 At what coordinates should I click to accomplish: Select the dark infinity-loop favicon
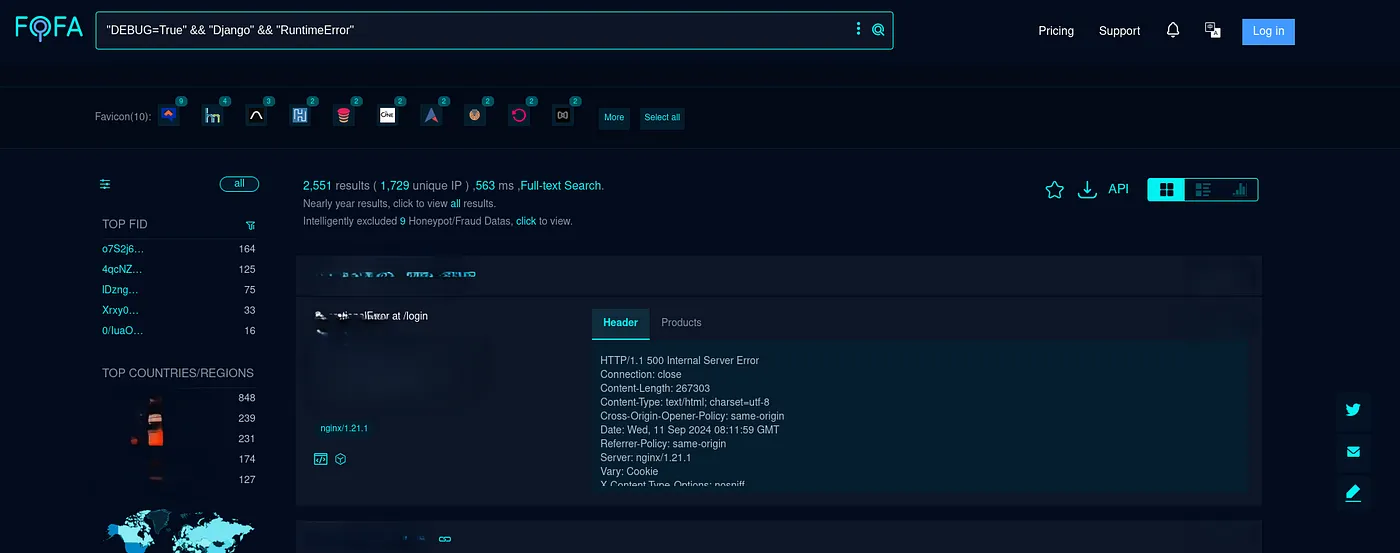click(563, 115)
